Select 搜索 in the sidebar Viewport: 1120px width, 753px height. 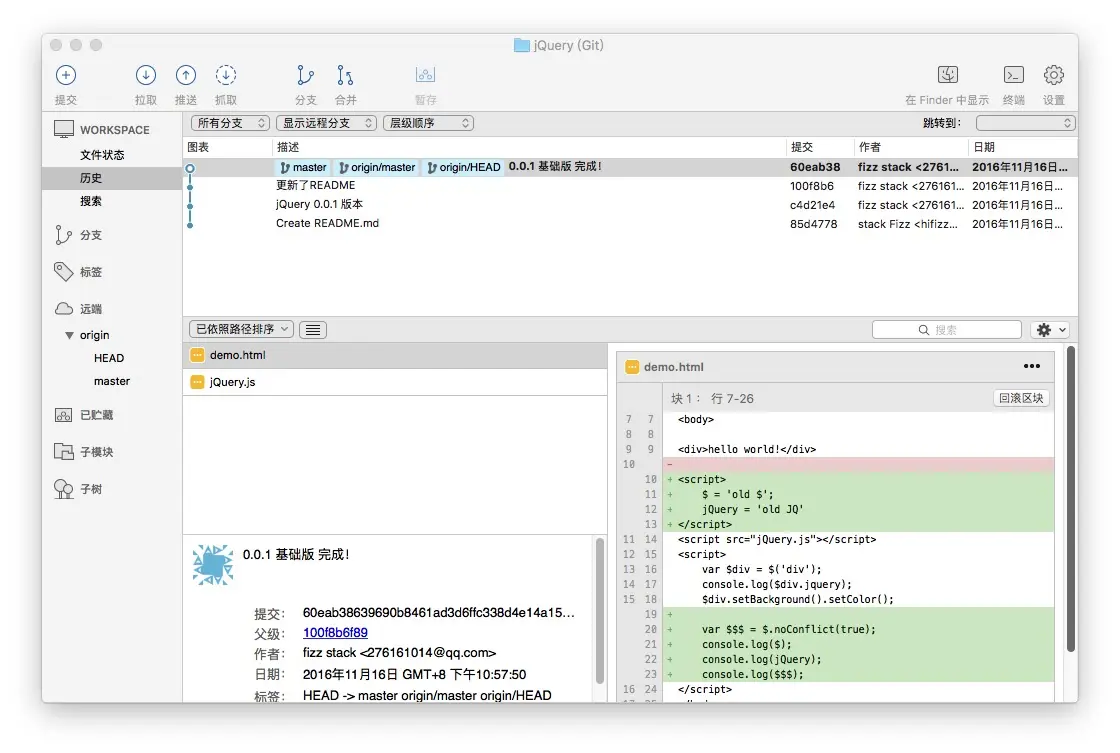[91, 201]
